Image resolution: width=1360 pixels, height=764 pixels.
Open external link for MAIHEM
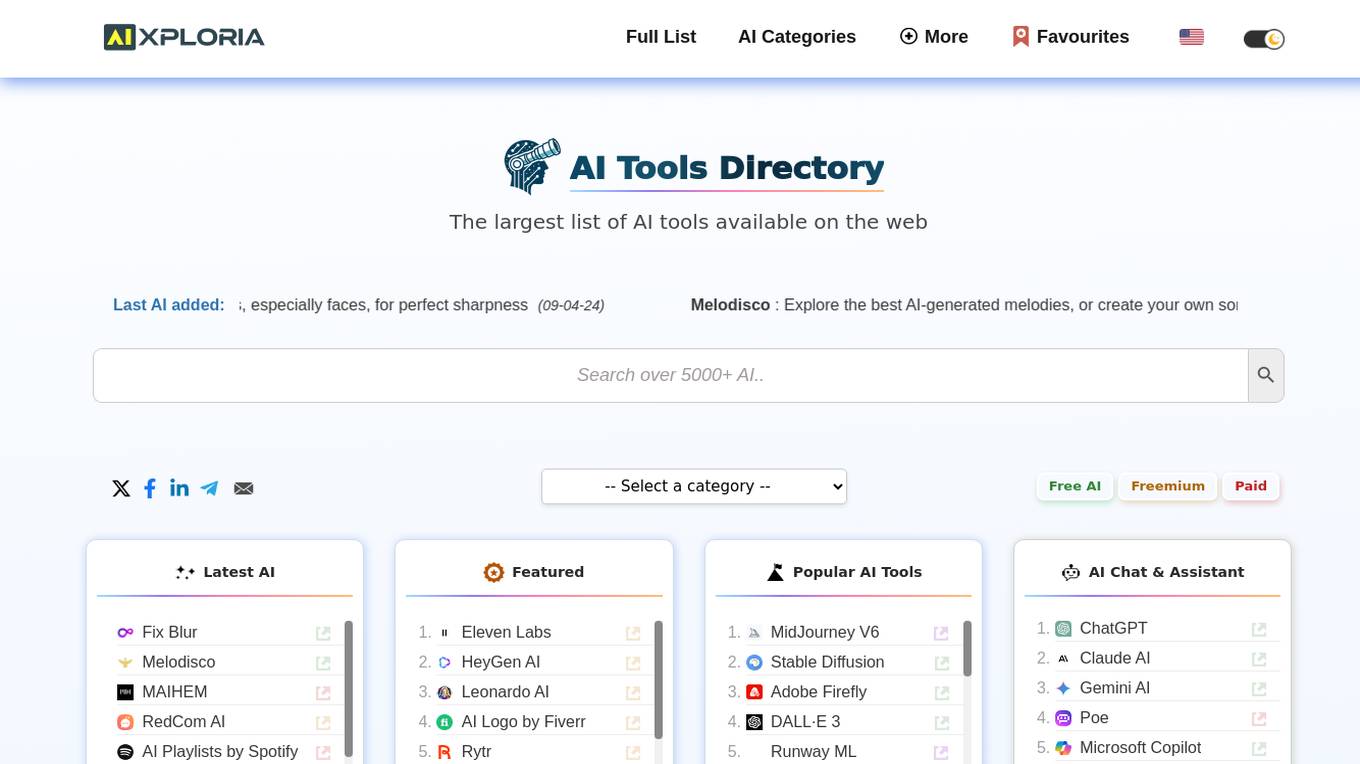323,693
